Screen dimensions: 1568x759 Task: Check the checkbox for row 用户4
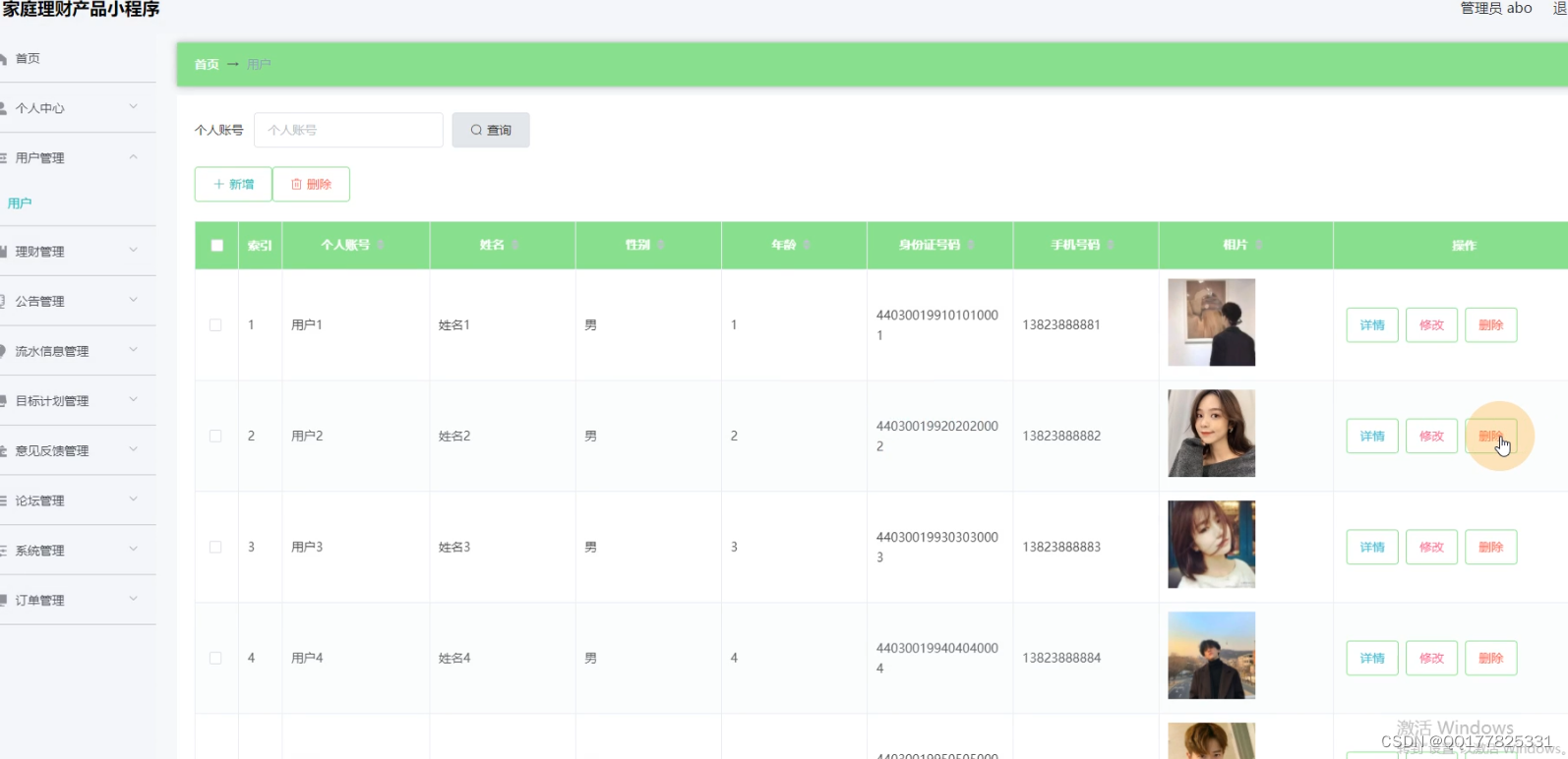click(x=215, y=659)
